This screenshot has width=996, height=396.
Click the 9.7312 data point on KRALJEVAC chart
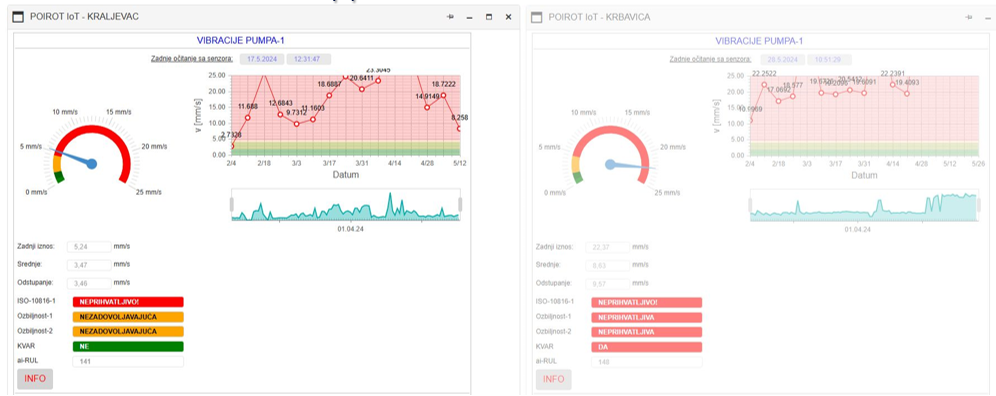[297, 124]
